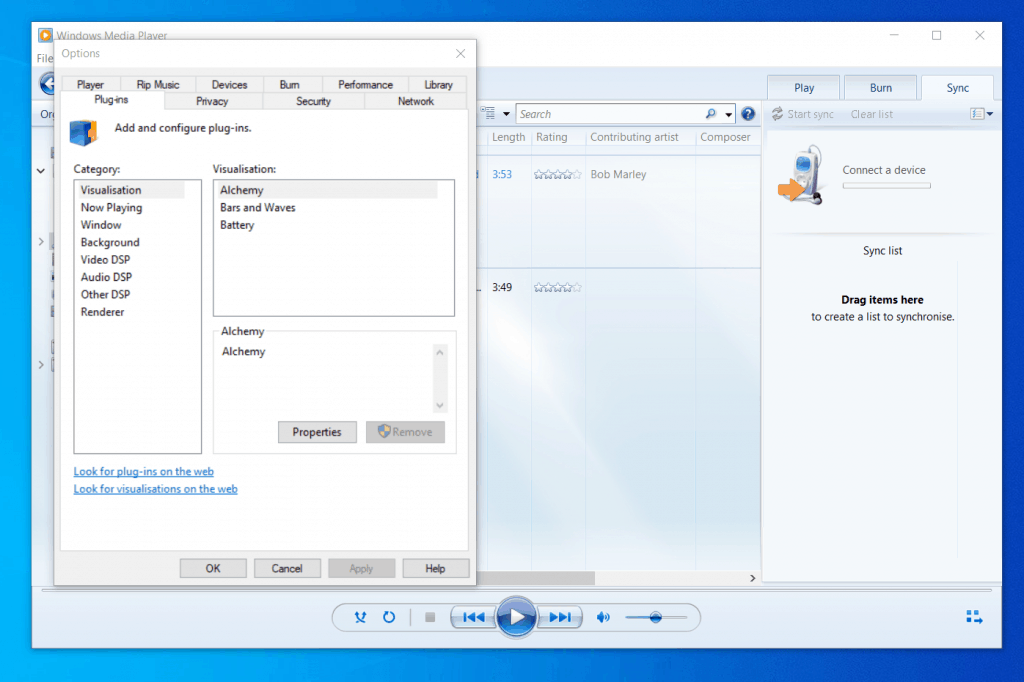The width and height of the screenshot is (1024, 682).
Task: Open the Network tab in Options
Action: pos(416,101)
